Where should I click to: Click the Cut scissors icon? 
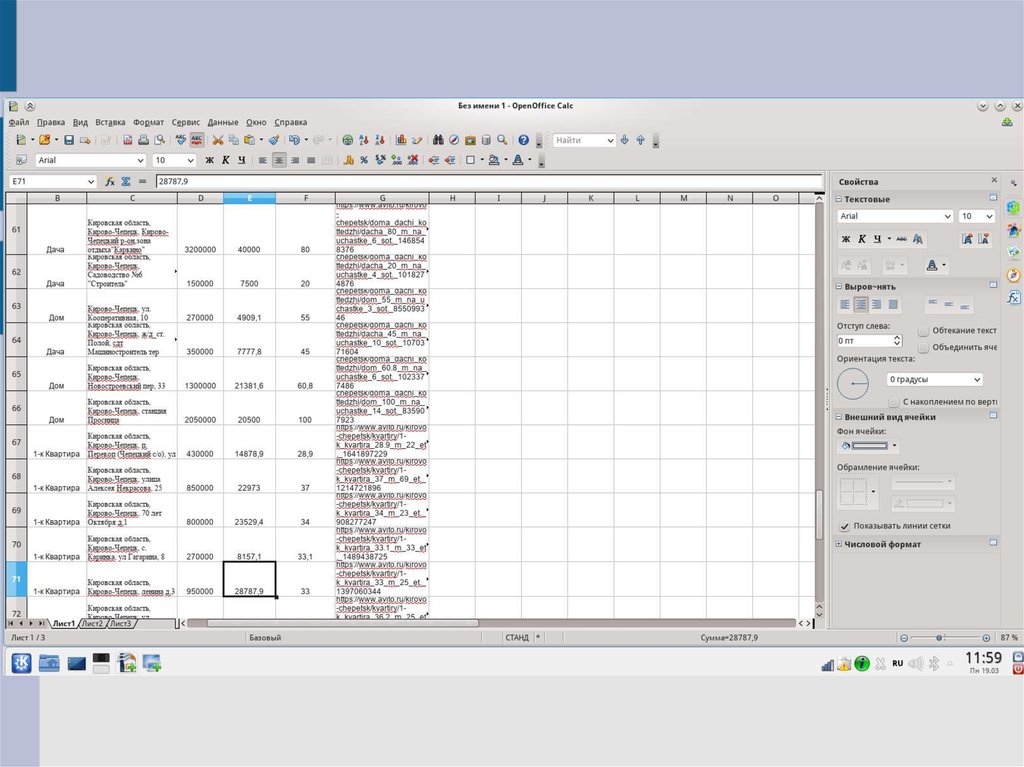[x=216, y=140]
